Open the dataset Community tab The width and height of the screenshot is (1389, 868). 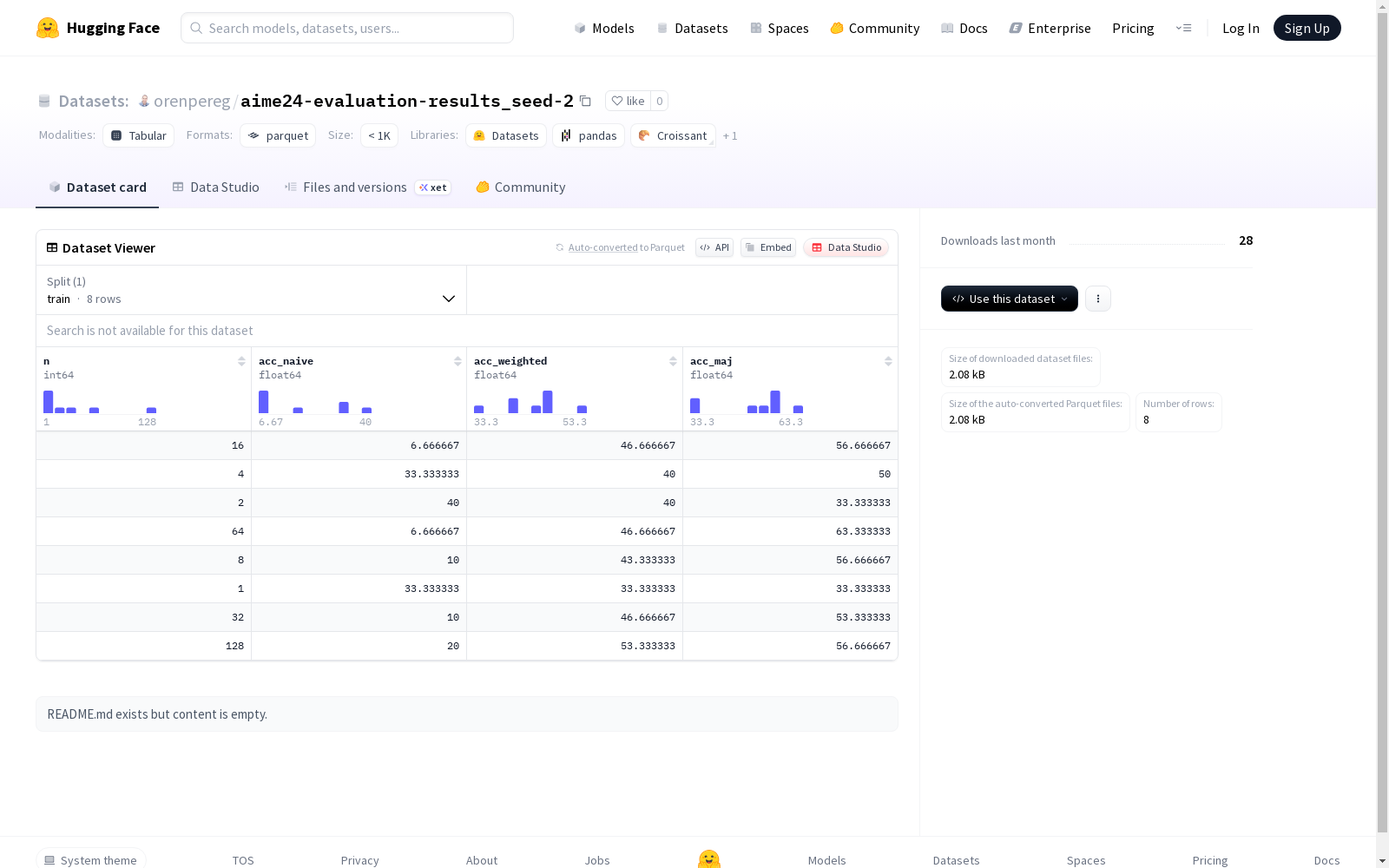[521, 187]
